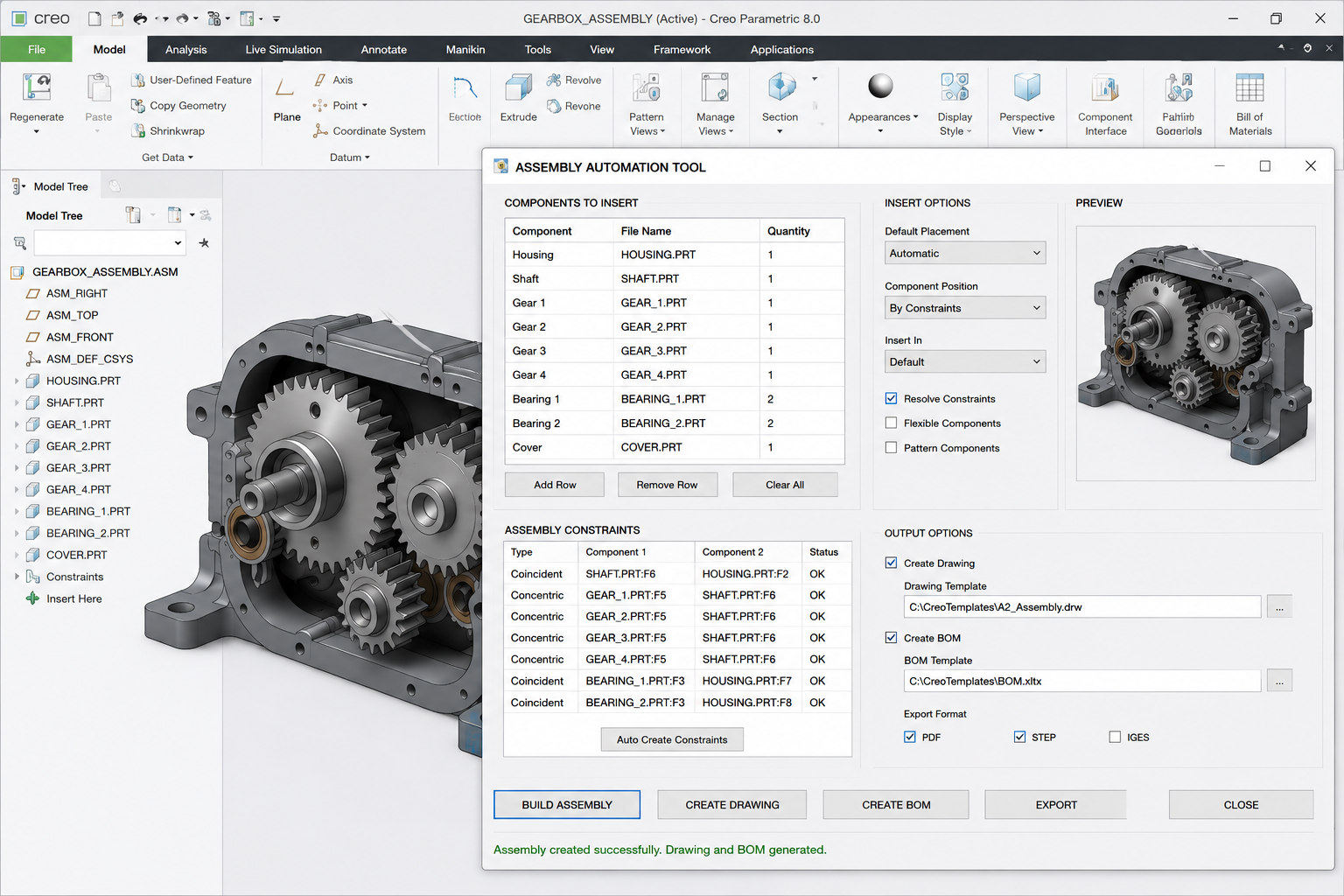Open the Component Position dropdown
1344x896 pixels.
coord(965,308)
